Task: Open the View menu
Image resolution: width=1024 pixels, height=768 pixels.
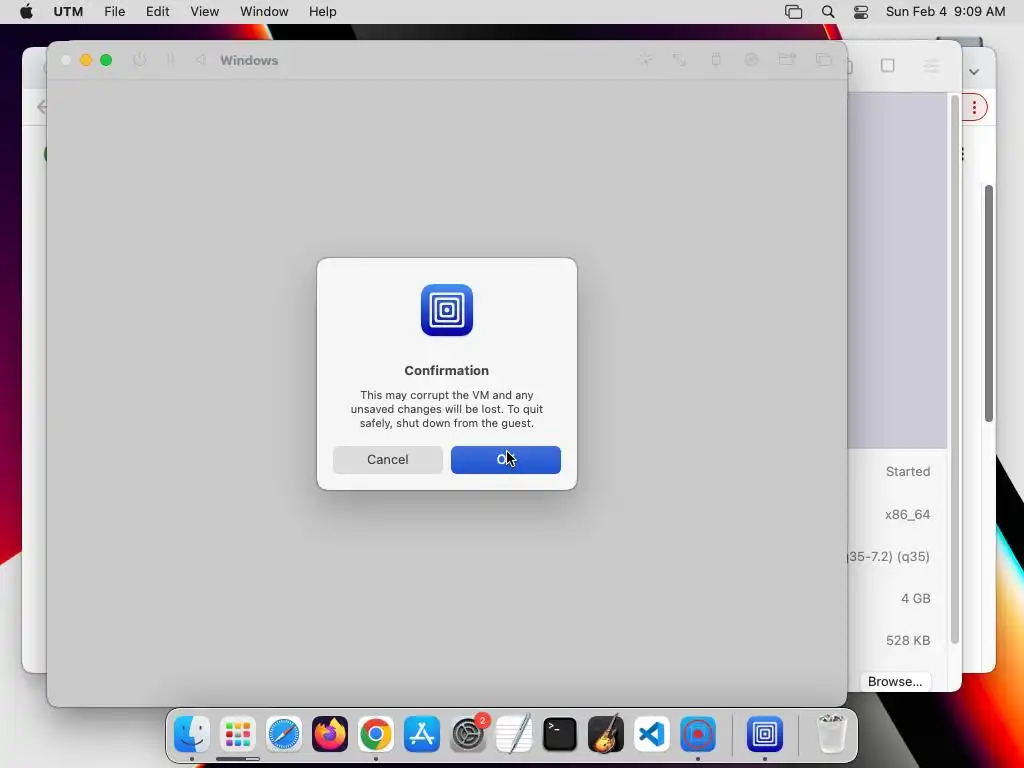Action: pyautogui.click(x=204, y=12)
